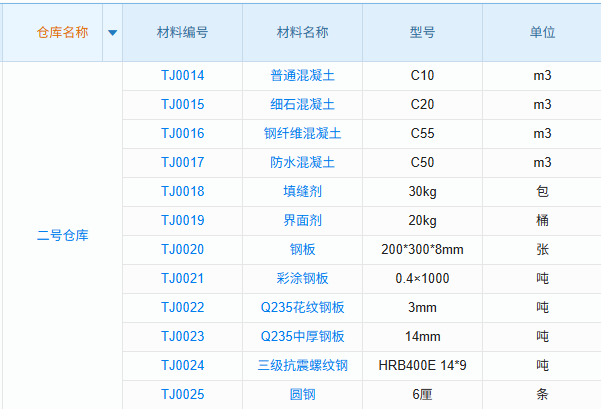This screenshot has width=601, height=409.
Task: Open material code TJ0014 link
Action: 182,75
